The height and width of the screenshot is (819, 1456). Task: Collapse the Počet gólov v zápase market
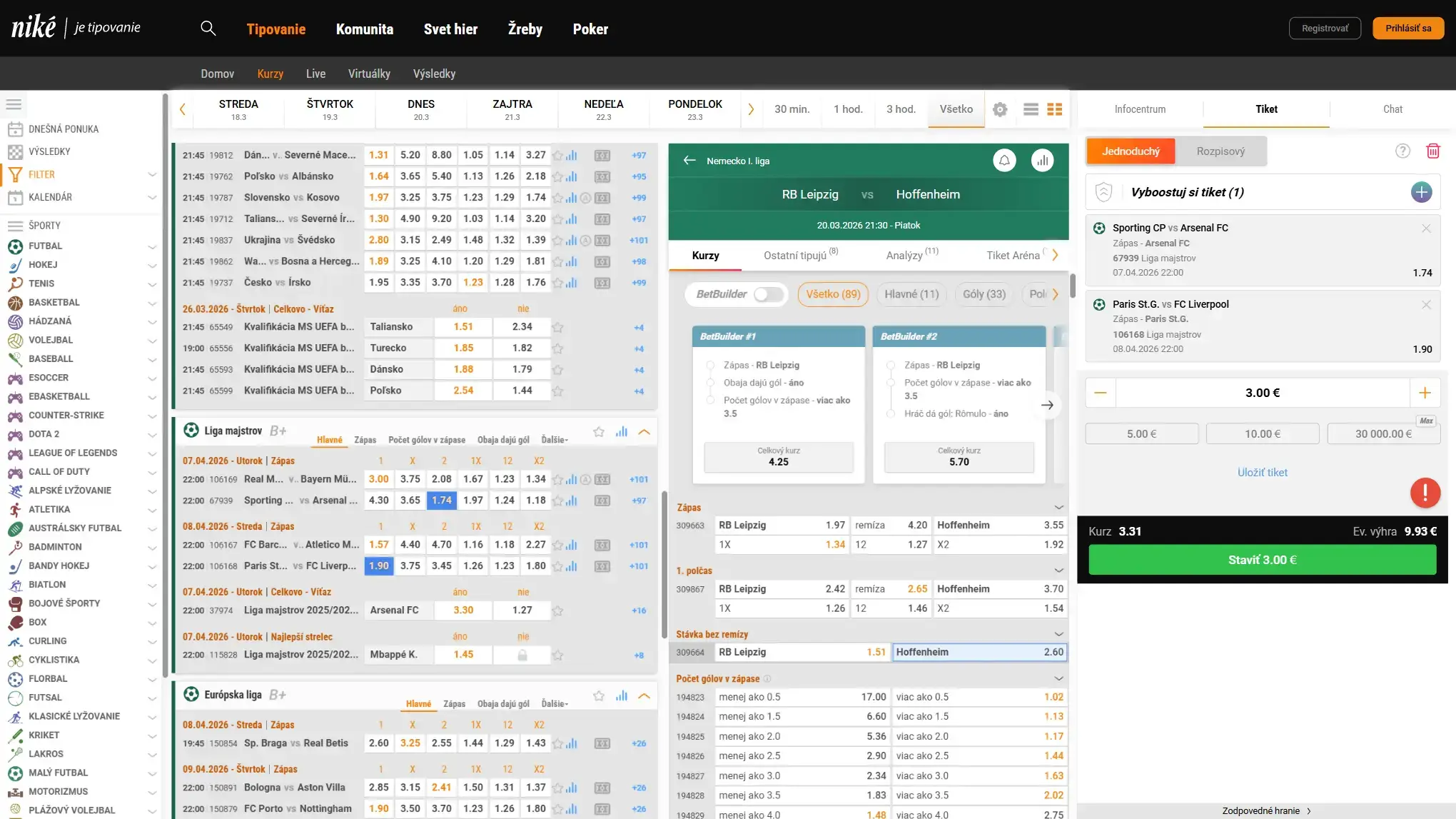coord(1058,678)
